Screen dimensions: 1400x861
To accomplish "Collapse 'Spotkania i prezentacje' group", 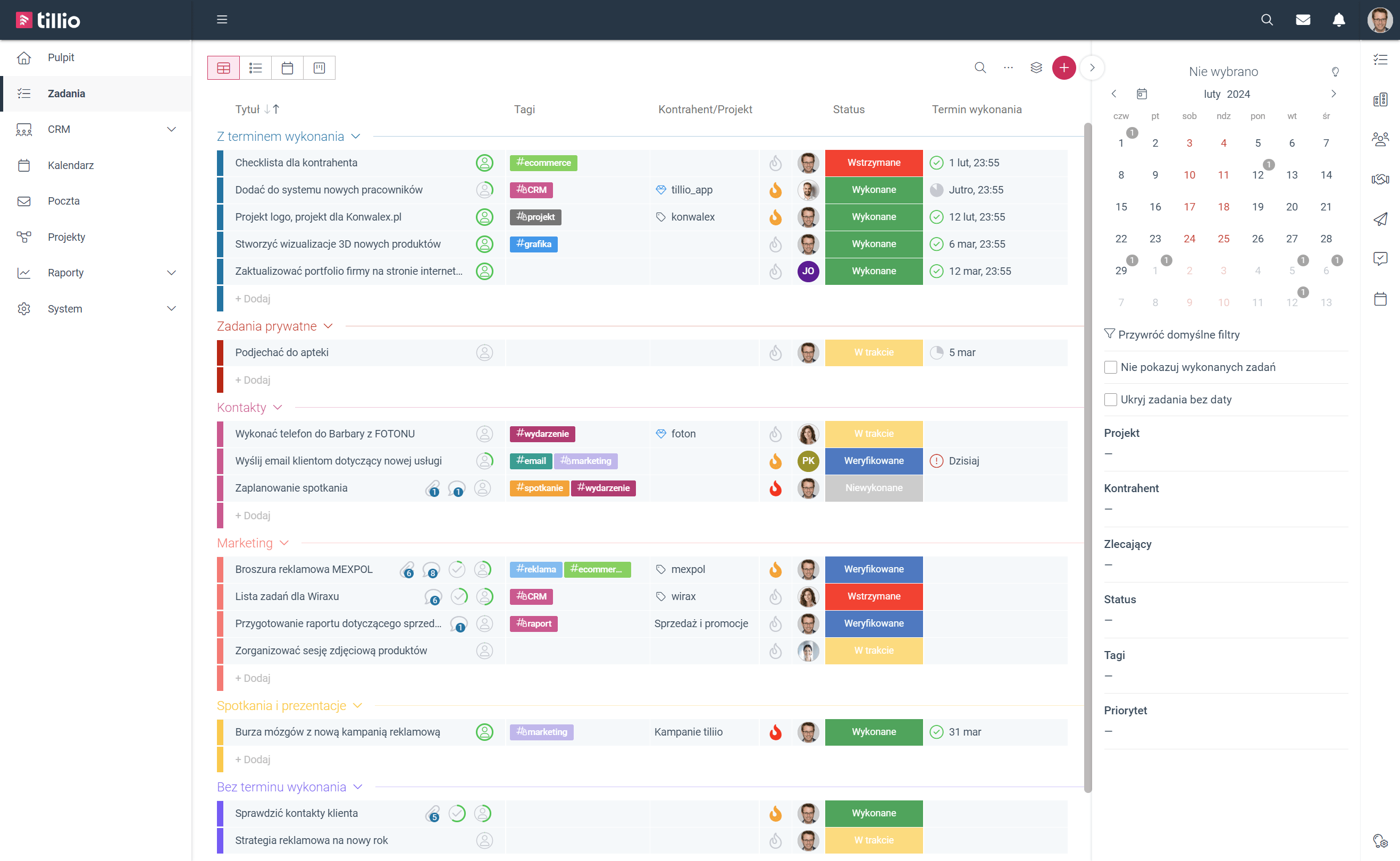I will point(358,706).
